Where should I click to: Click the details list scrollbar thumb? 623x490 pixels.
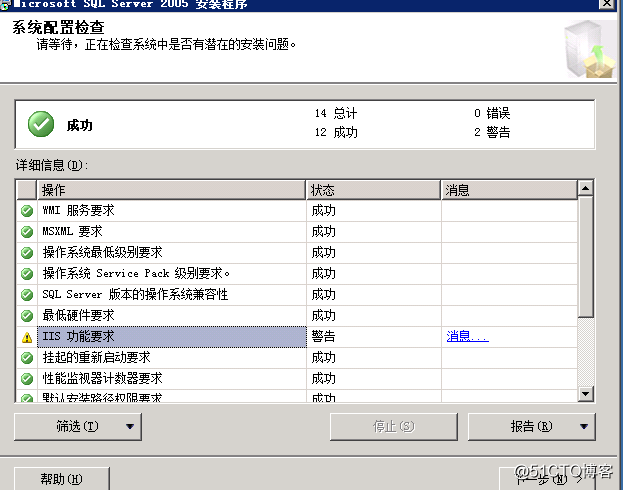(585, 256)
